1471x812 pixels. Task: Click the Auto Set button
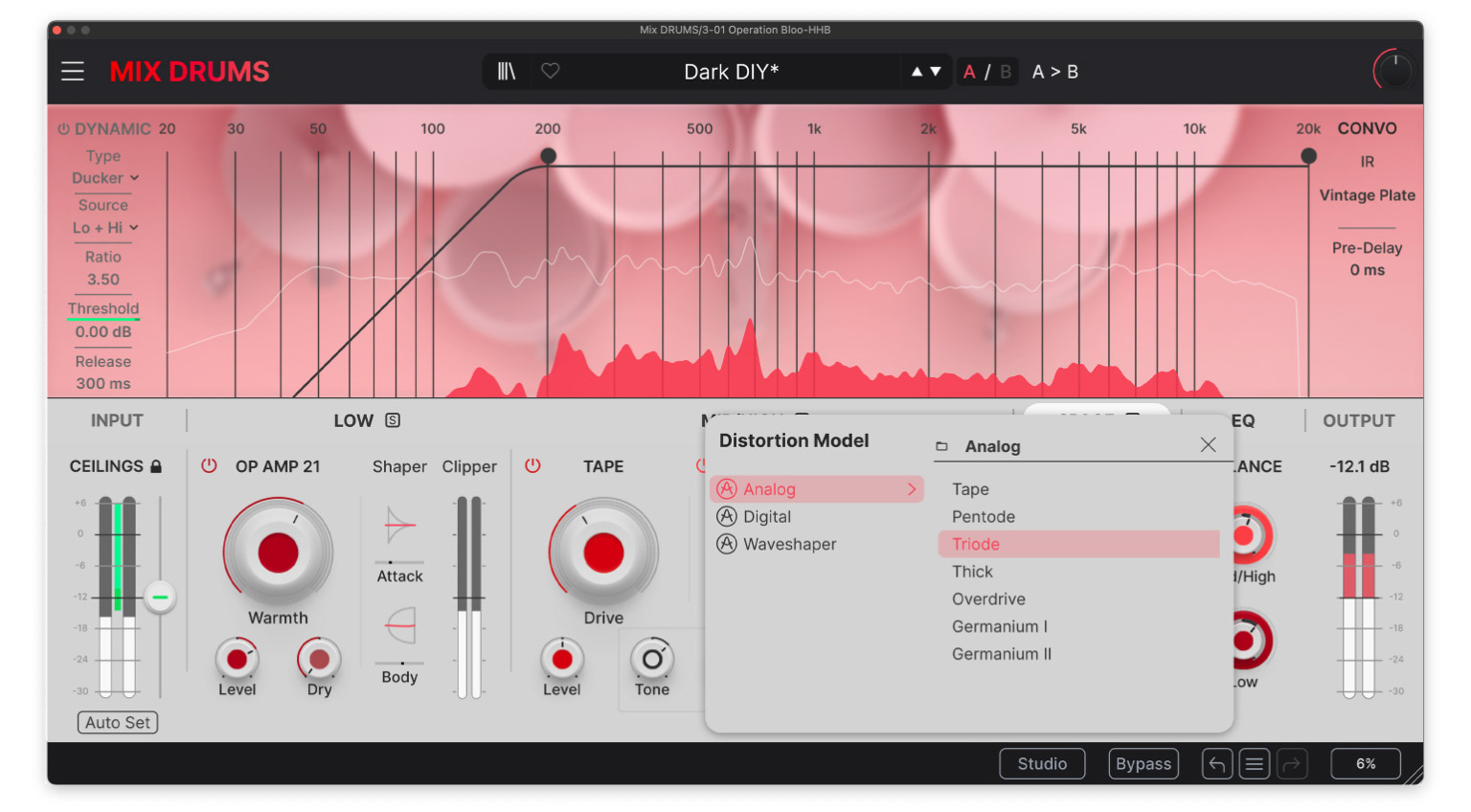[117, 723]
